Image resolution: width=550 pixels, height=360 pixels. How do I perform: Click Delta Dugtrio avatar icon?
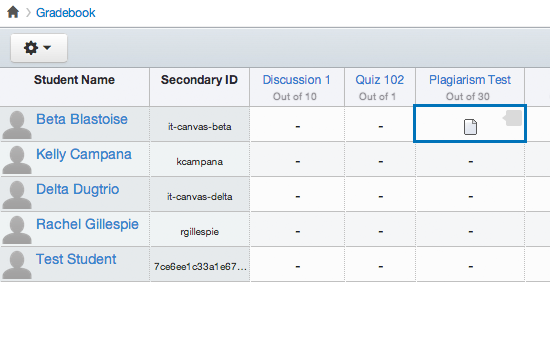coord(16,195)
